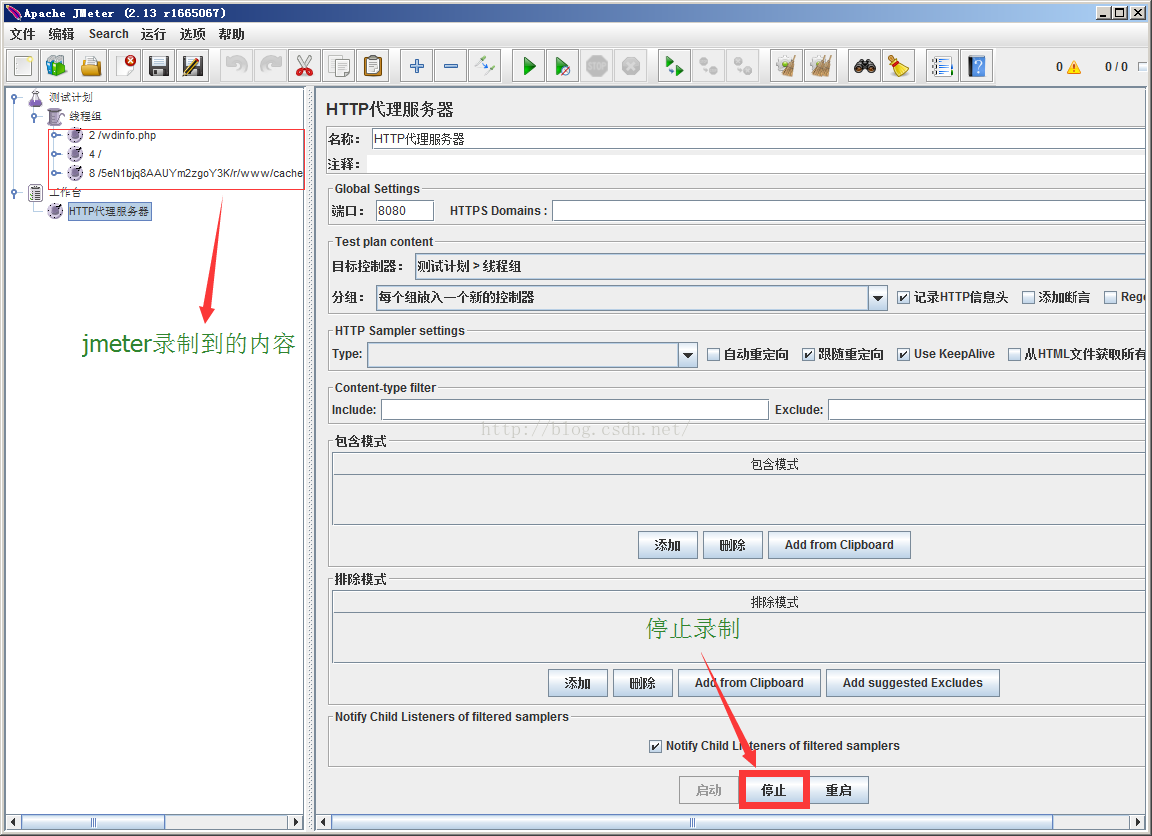Click the Open file toolbar icon
This screenshot has height=836, width=1152.
(x=90, y=66)
